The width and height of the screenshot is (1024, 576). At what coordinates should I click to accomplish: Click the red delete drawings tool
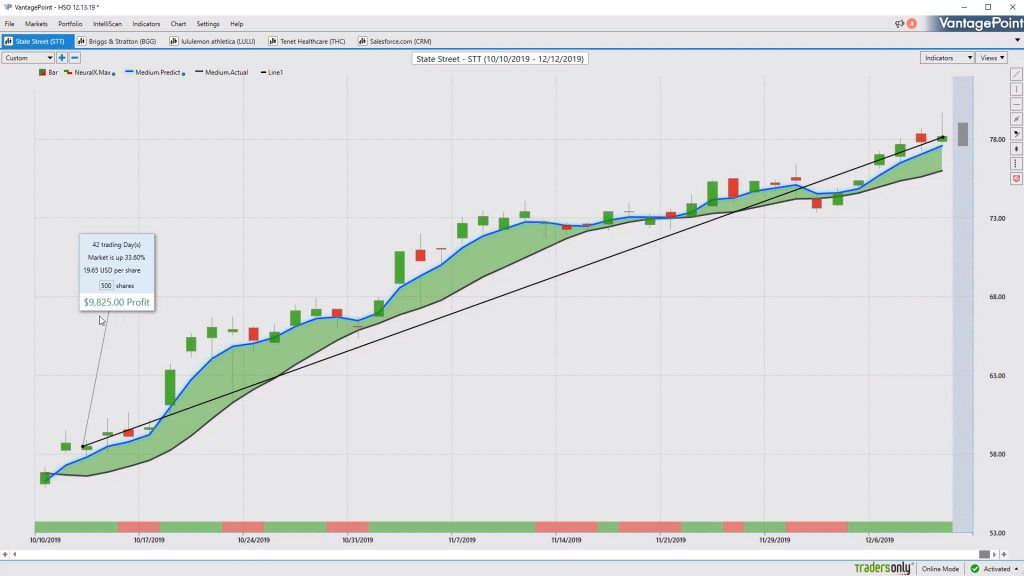point(1016,179)
